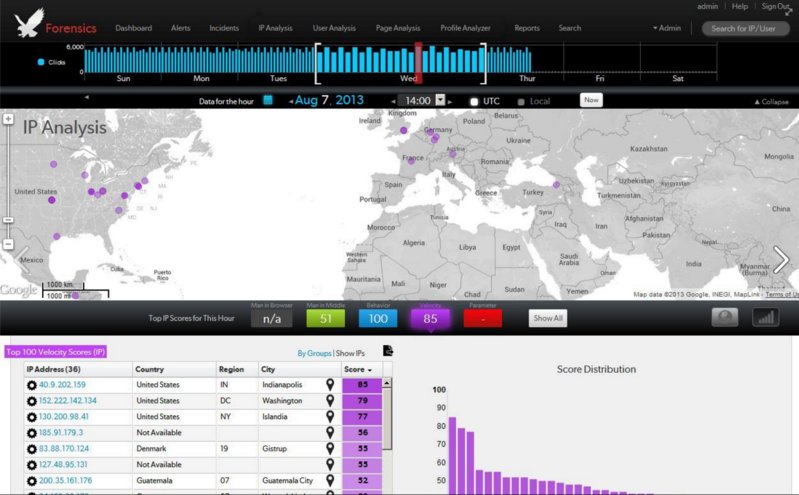The image size is (799, 495).
Task: Select the Local time option
Action: pyautogui.click(x=521, y=101)
